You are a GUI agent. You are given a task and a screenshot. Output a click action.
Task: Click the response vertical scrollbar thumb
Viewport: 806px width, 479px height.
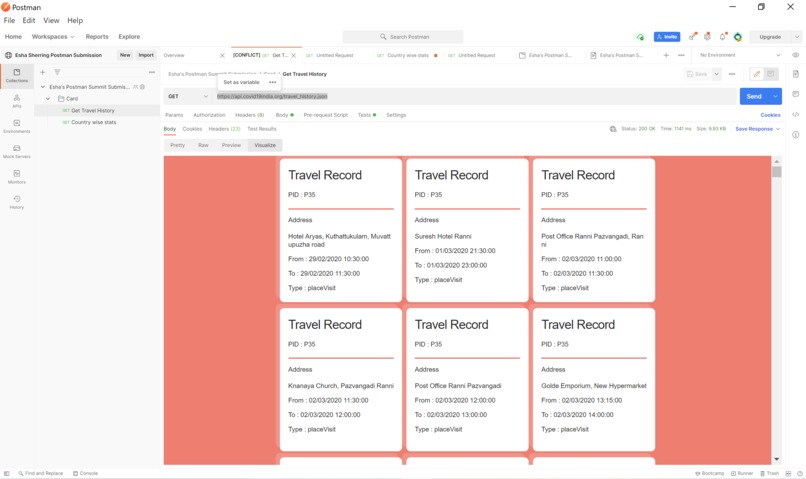click(x=776, y=172)
